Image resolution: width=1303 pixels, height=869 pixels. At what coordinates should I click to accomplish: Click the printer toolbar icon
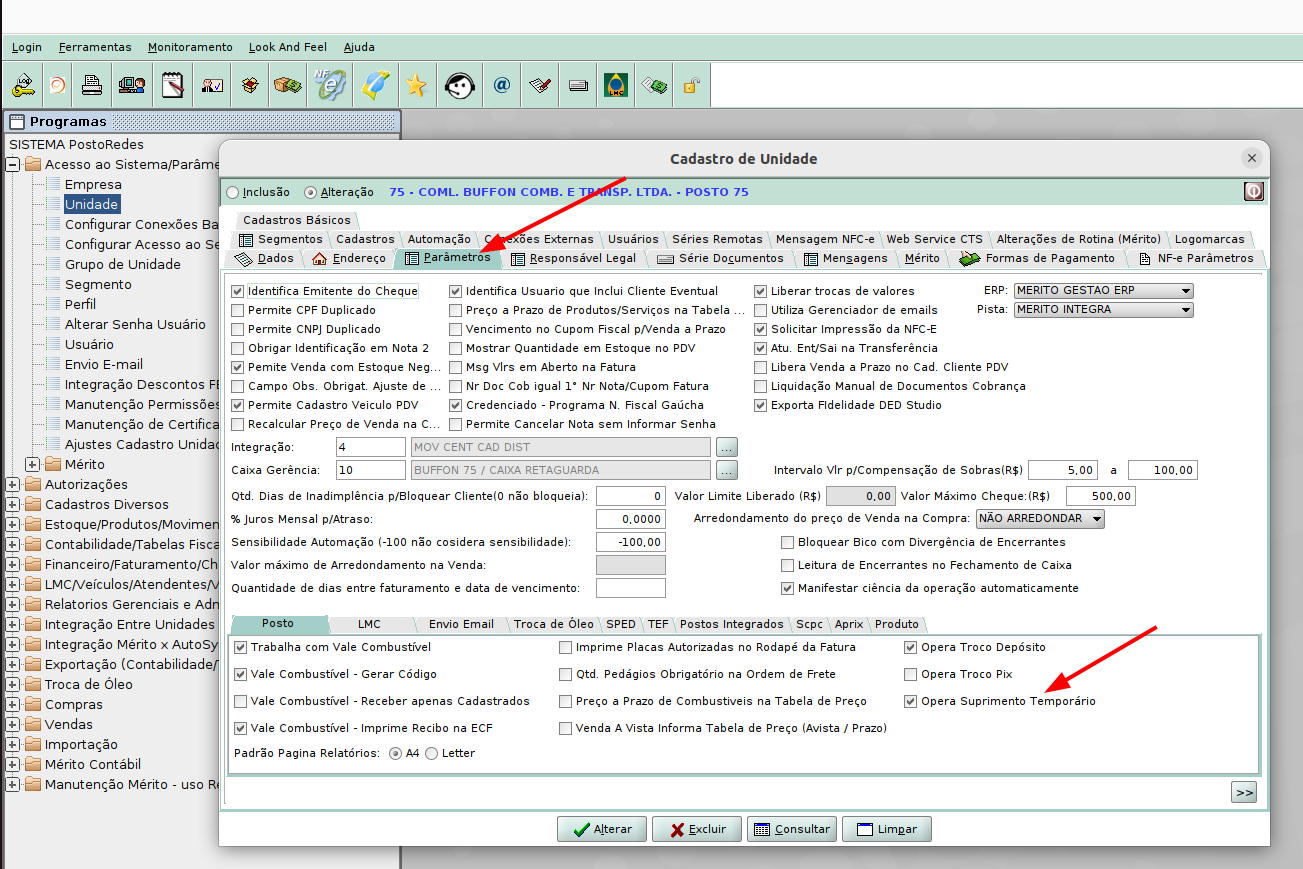click(92, 86)
